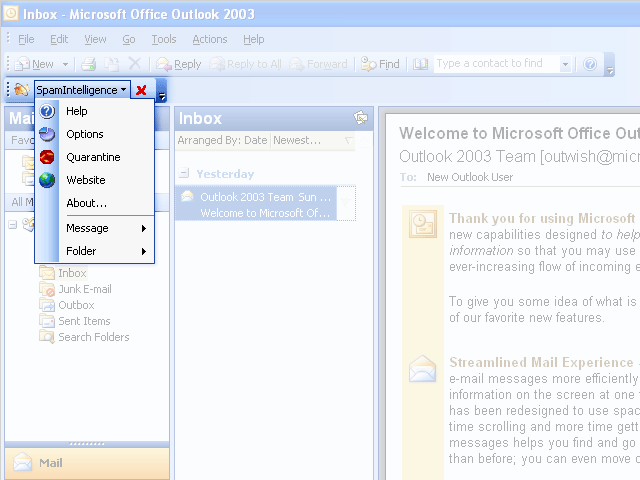Click the navigation pane splitter grip
Viewport: 640px width, 480px height.
(87, 444)
